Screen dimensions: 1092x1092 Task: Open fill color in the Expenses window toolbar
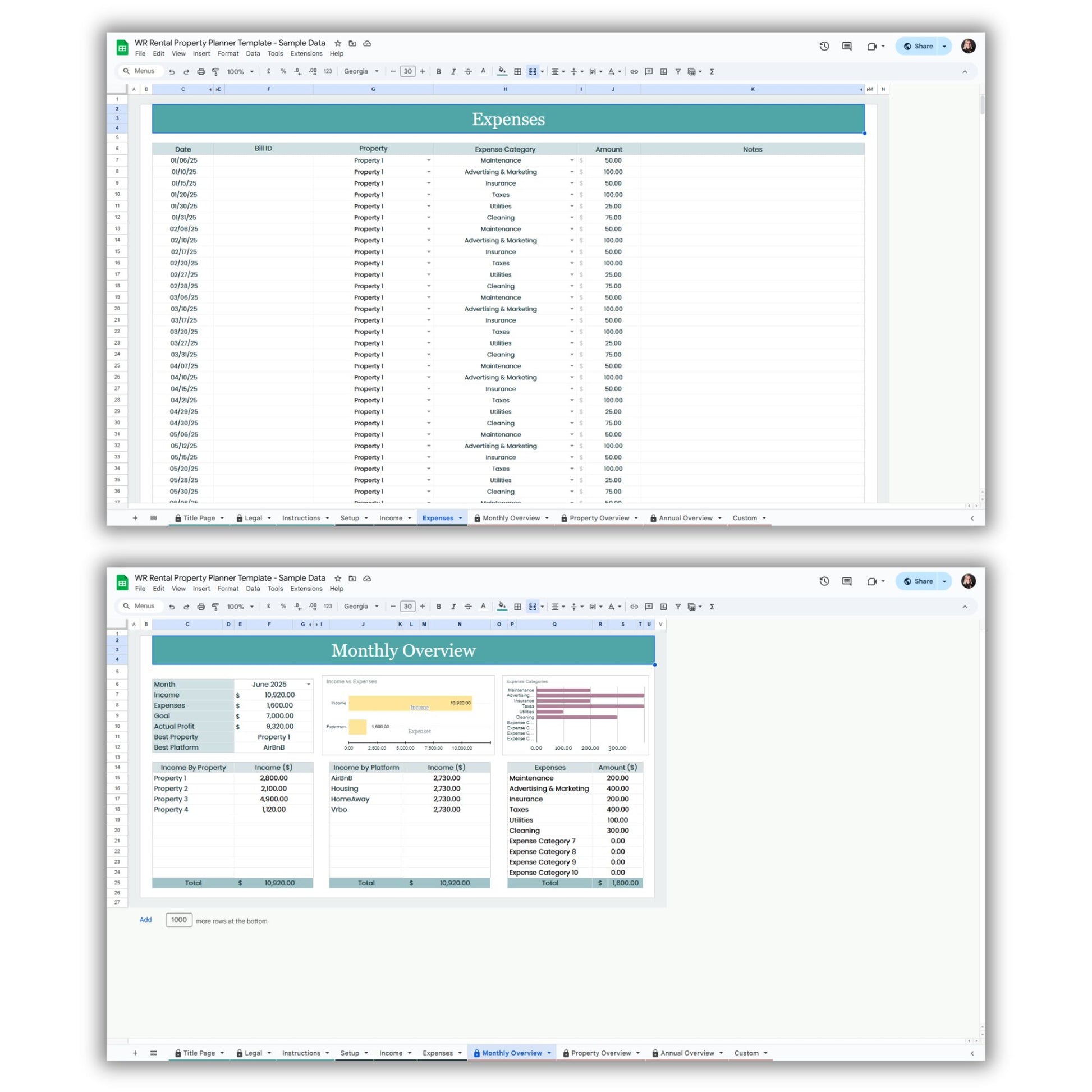click(x=501, y=72)
